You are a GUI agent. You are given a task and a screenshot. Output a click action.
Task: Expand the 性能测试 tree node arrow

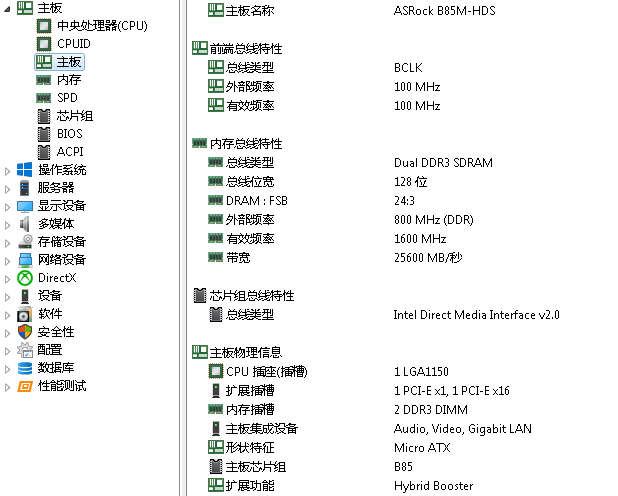[7, 387]
